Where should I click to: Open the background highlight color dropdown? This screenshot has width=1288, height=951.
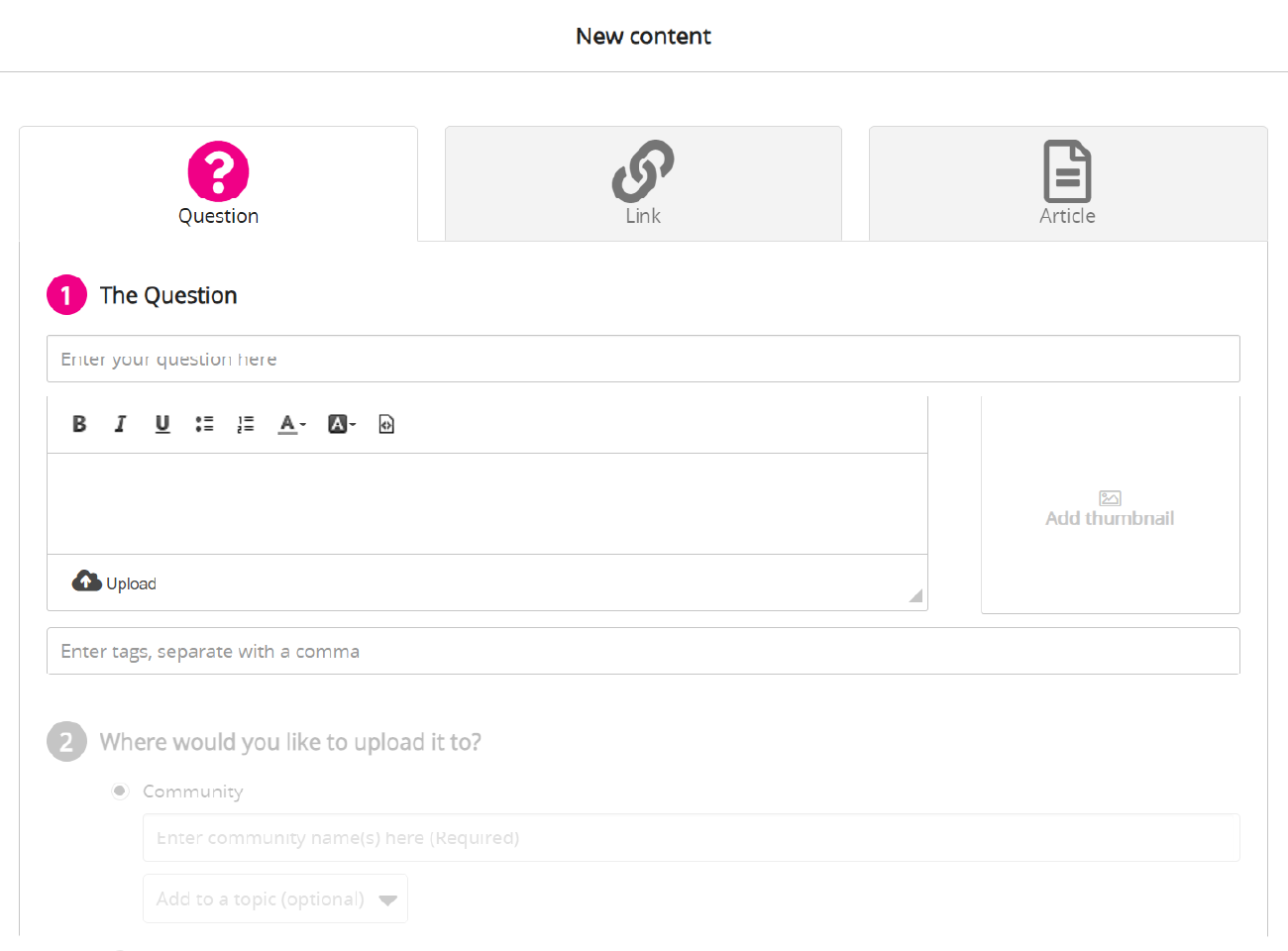coord(341,424)
